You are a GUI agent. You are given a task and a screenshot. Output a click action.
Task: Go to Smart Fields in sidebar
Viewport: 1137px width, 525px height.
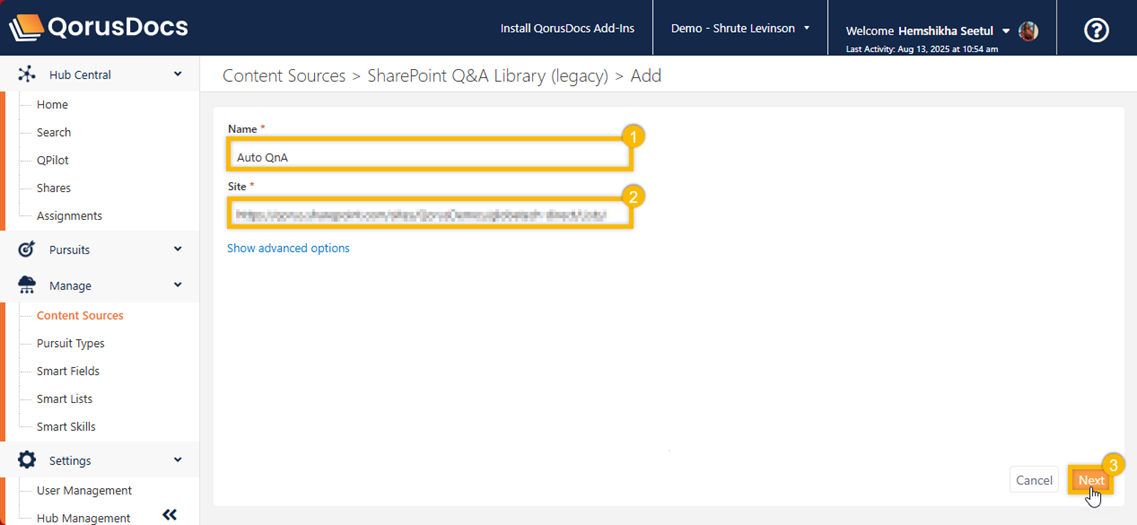pos(68,371)
